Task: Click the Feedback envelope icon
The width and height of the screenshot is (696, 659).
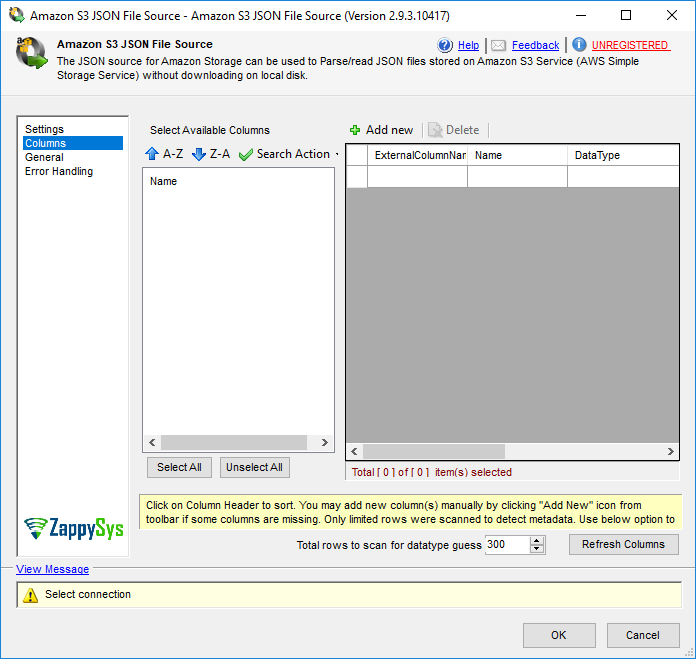Action: tap(498, 45)
